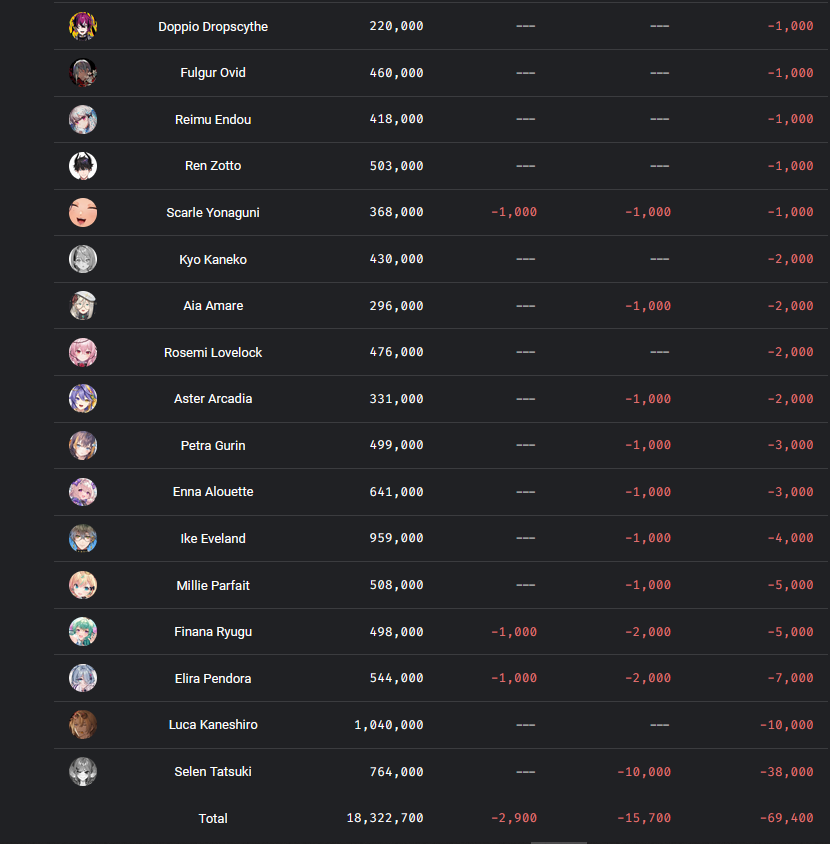Click Doppio Dropscythe's avatar icon
This screenshot has width=830, height=844.
tap(83, 26)
